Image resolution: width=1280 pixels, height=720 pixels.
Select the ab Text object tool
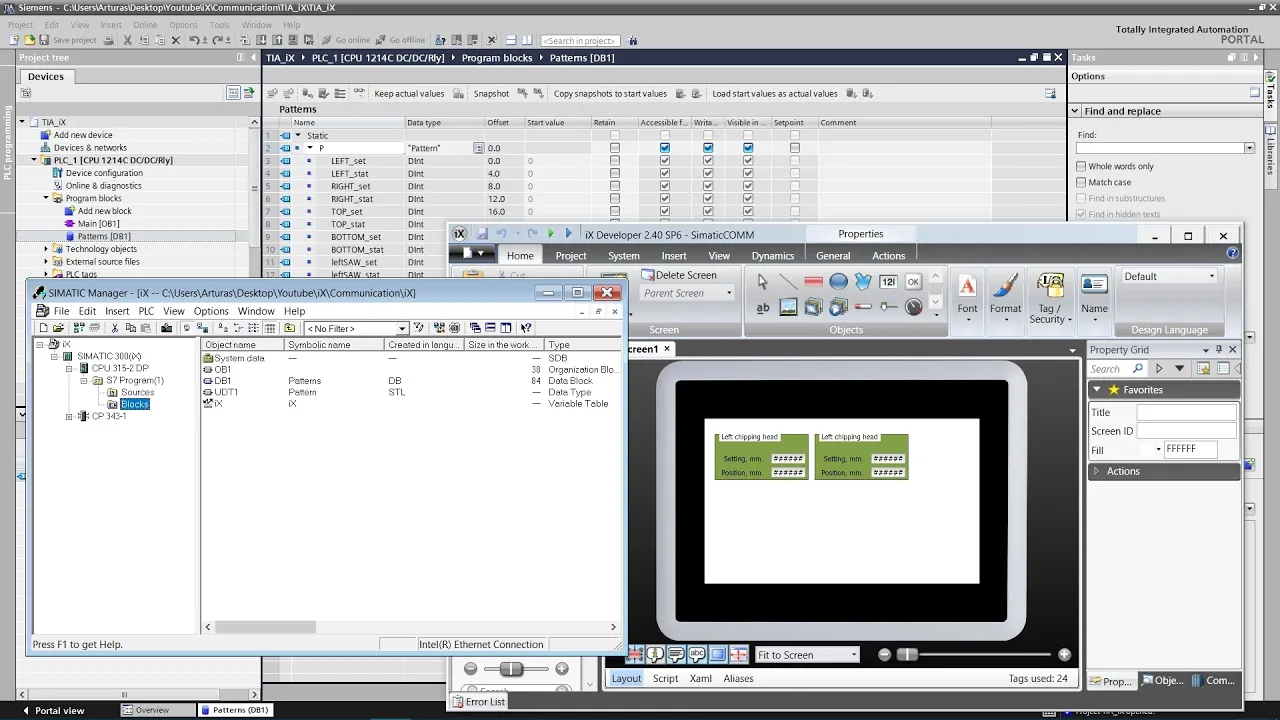tap(763, 308)
